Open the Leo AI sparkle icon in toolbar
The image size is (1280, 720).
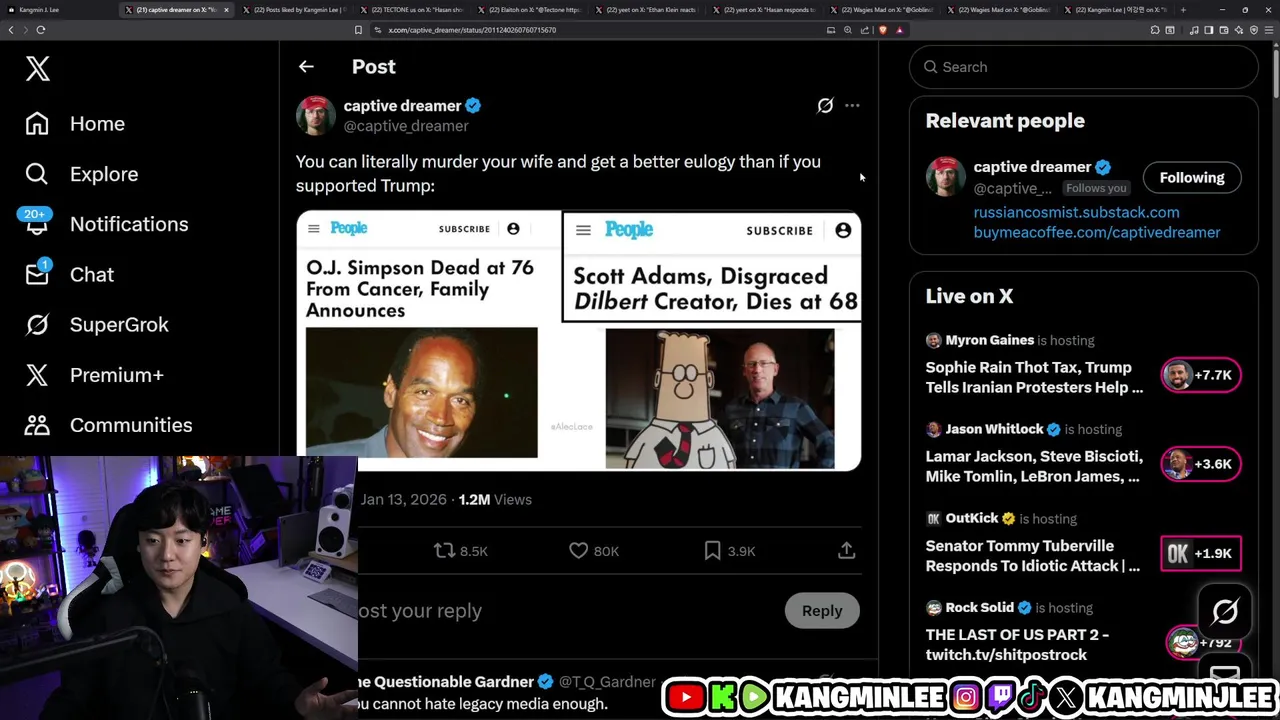click(x=1238, y=30)
